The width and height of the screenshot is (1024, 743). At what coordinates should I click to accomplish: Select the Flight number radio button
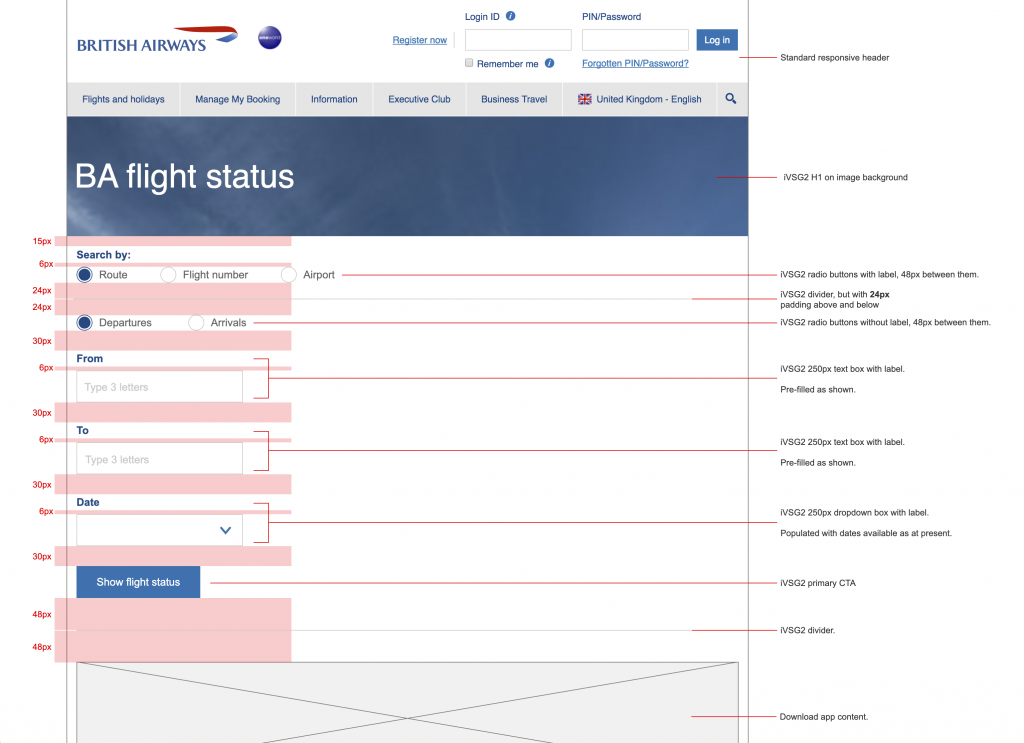pos(168,274)
